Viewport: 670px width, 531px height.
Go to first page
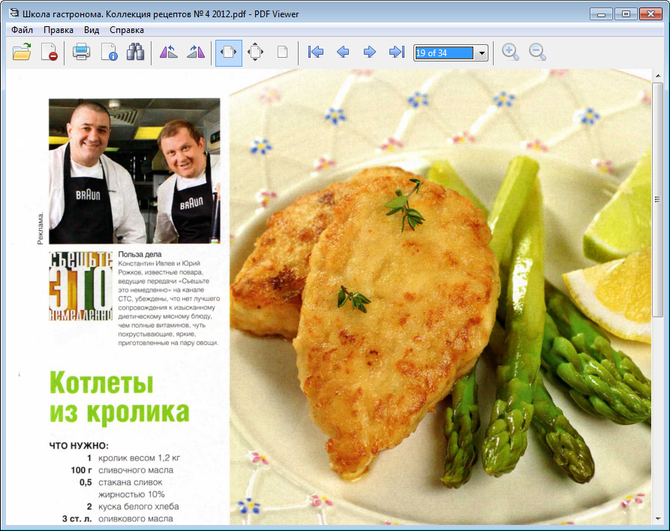pyautogui.click(x=316, y=52)
